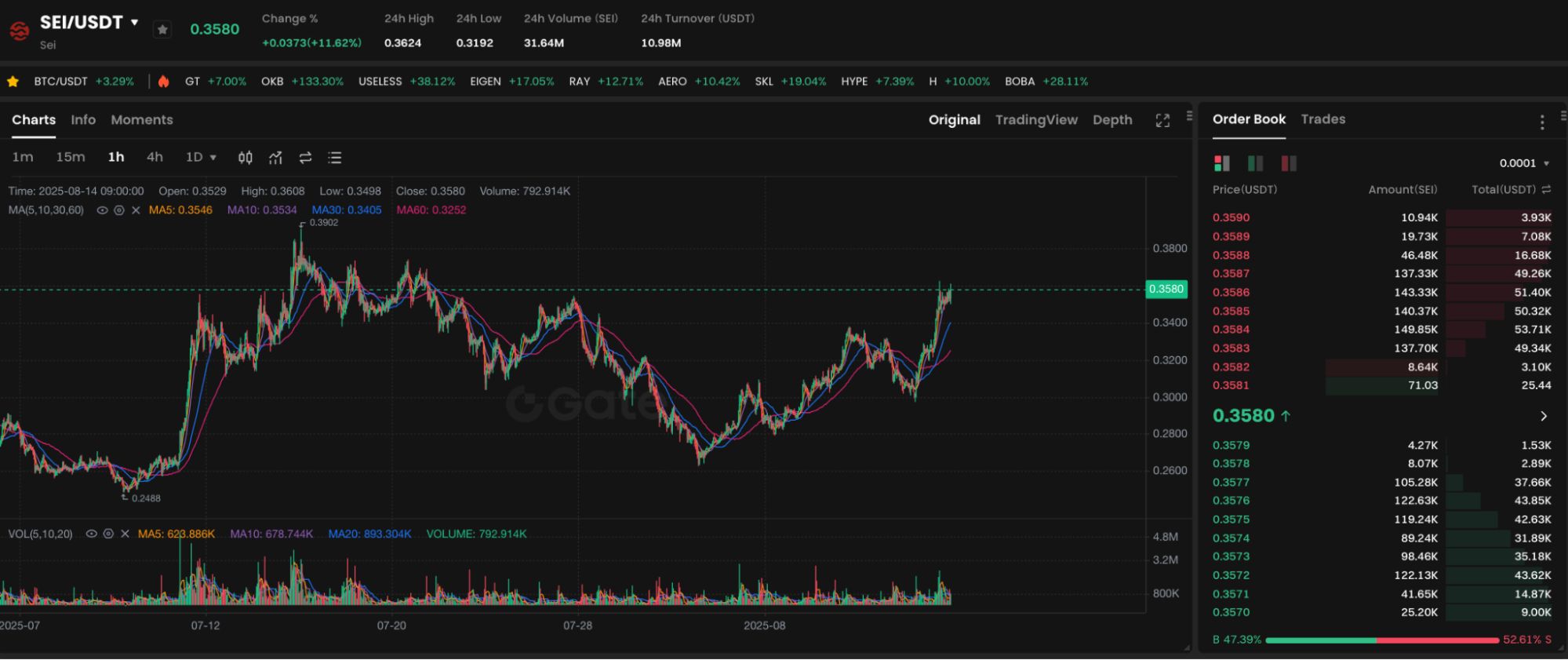The width and height of the screenshot is (1568, 660).
Task: Open the EIGEN +17.05% ticker
Action: click(512, 82)
